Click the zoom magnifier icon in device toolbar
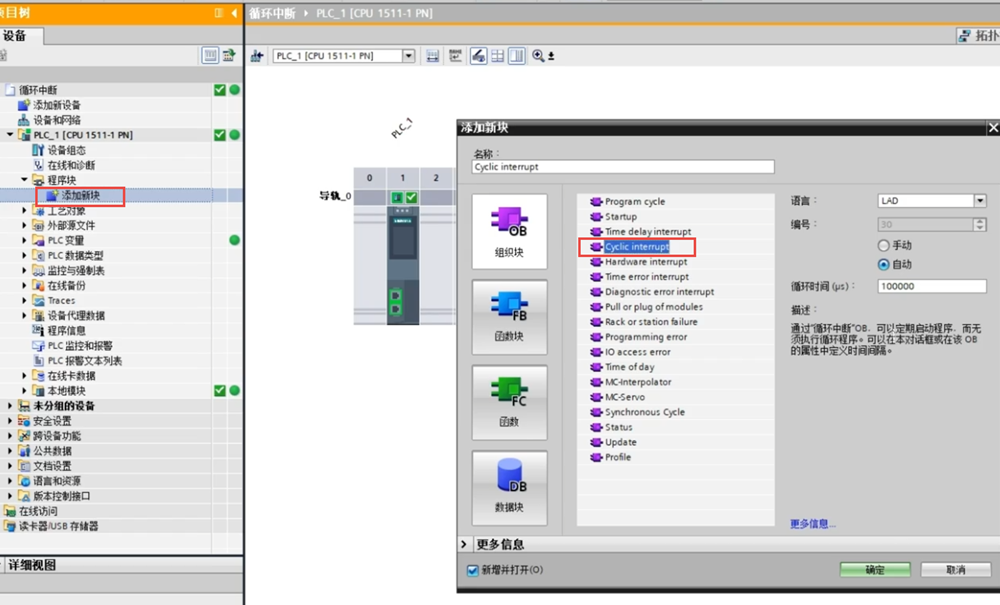This screenshot has width=1000, height=605. point(538,56)
